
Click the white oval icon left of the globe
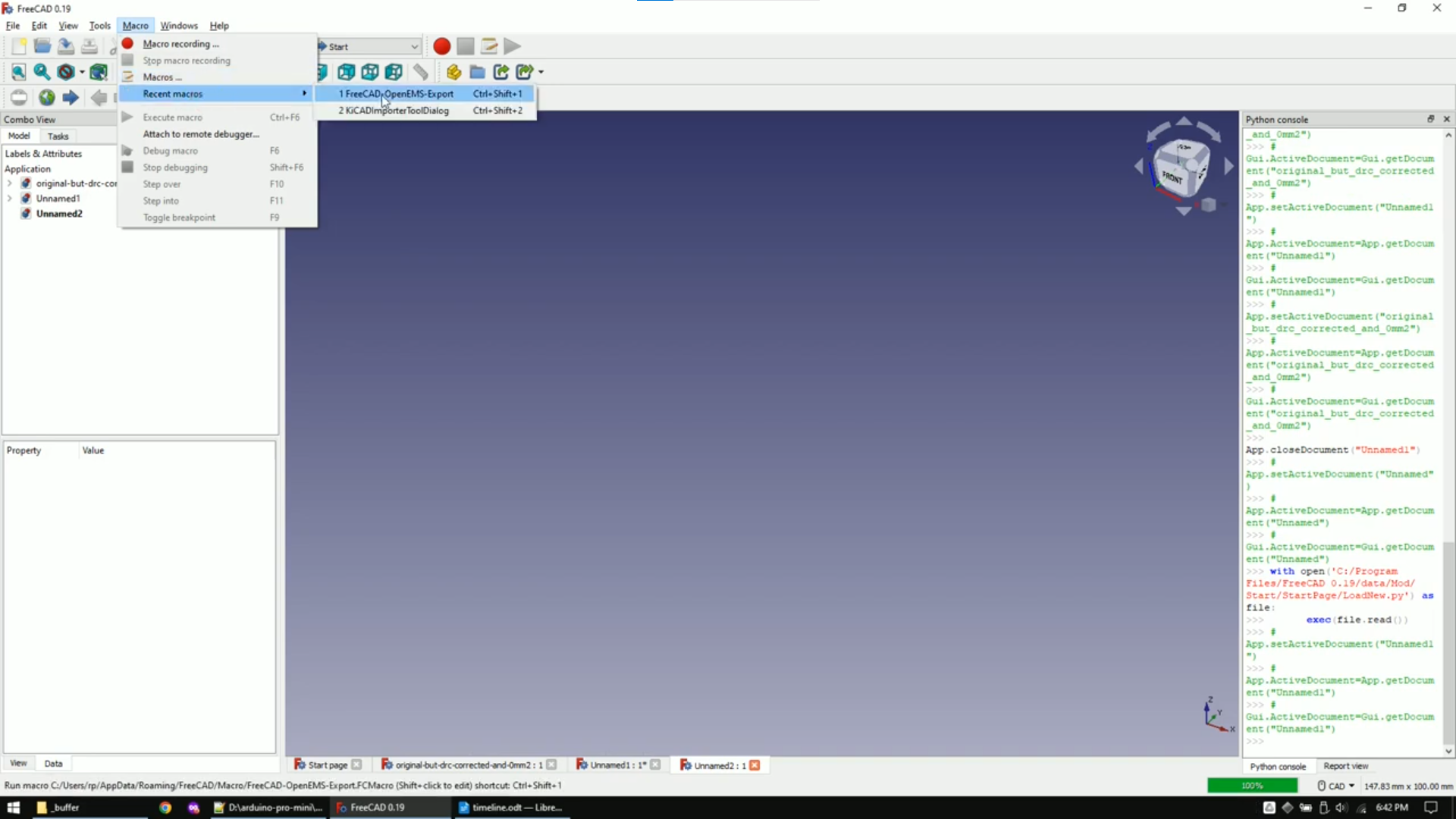click(x=19, y=97)
